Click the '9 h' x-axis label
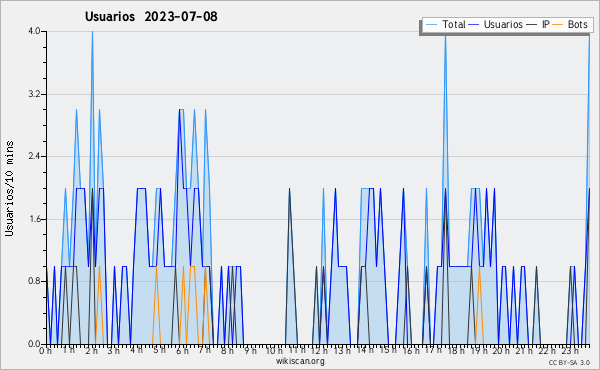This screenshot has height=370, width=600. (x=251, y=351)
